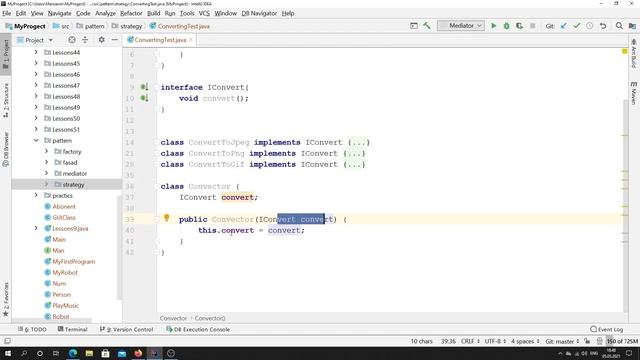Expand the Lessons9.java node

point(36,229)
